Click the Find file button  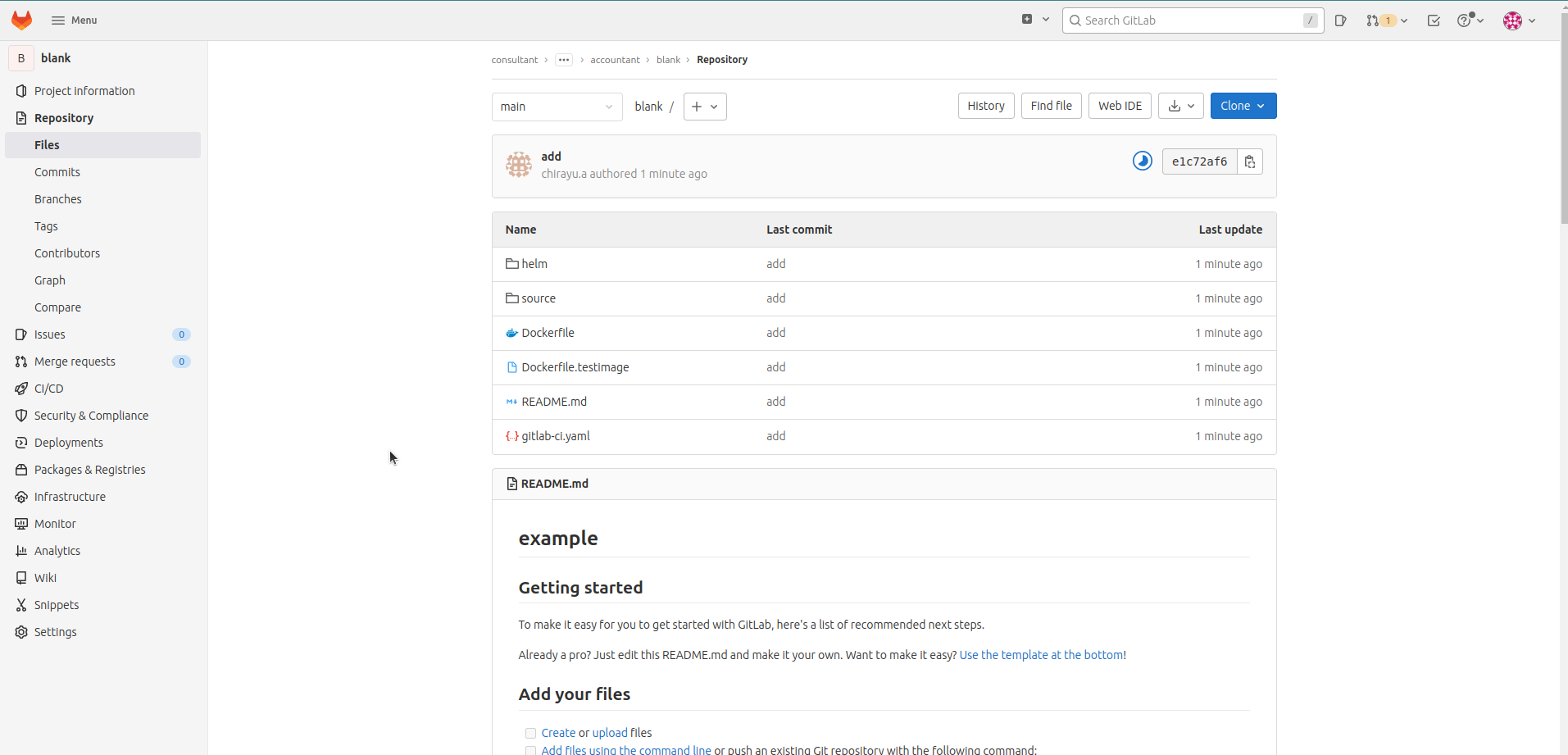pyautogui.click(x=1052, y=106)
